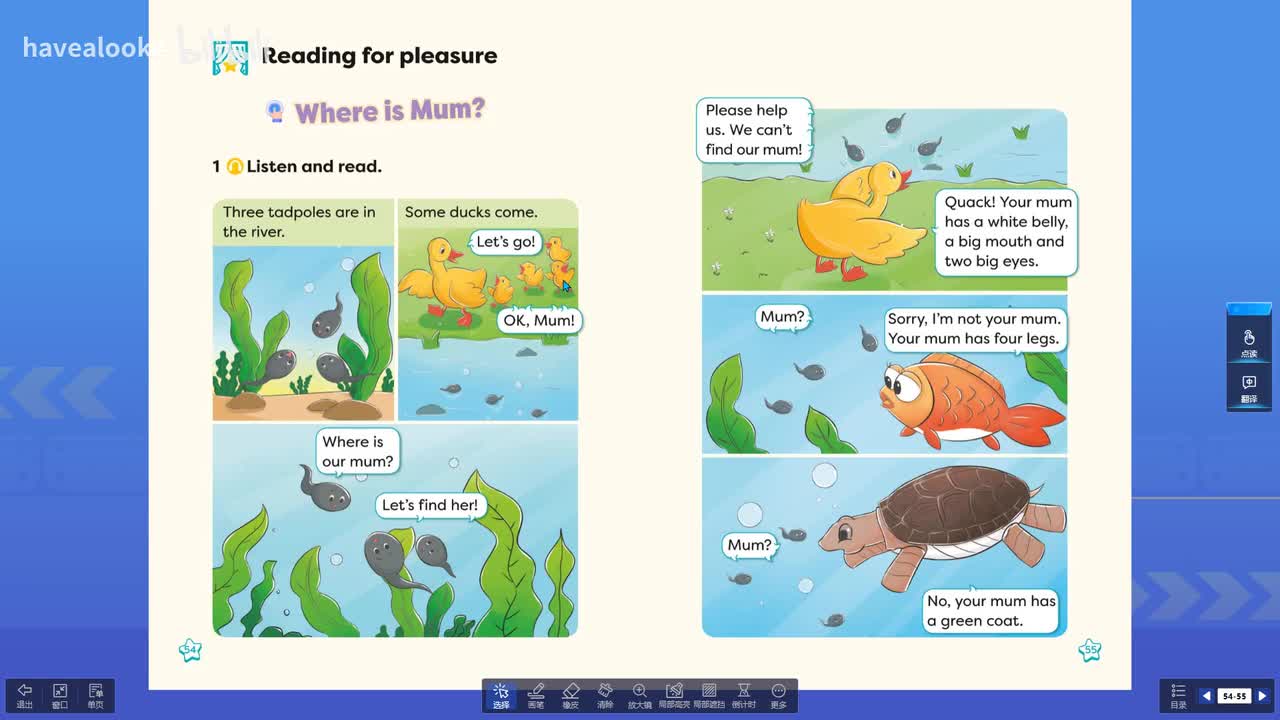Exit the textbook with 退出
The width and height of the screenshot is (1280, 720).
[x=25, y=695]
